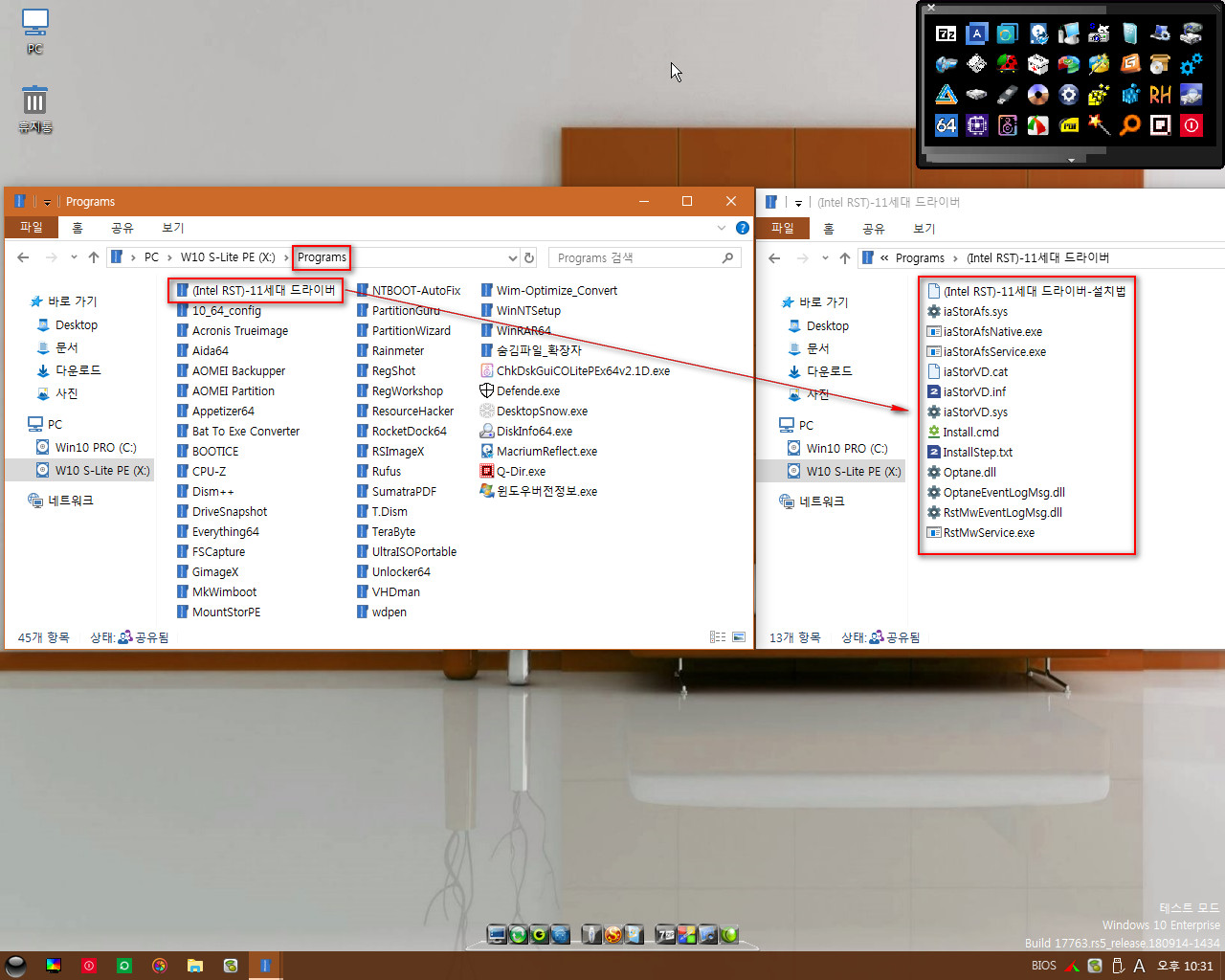Open recent locations dropdown in Intel RST window
The width and height of the screenshot is (1225, 980).
click(825, 258)
